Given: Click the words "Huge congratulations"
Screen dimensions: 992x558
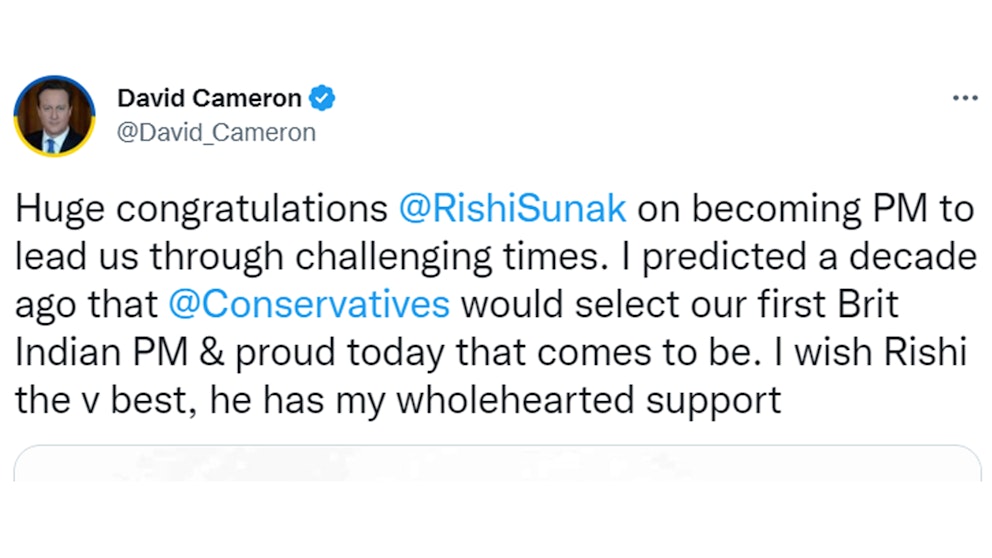Looking at the screenshot, I should click(x=202, y=209).
